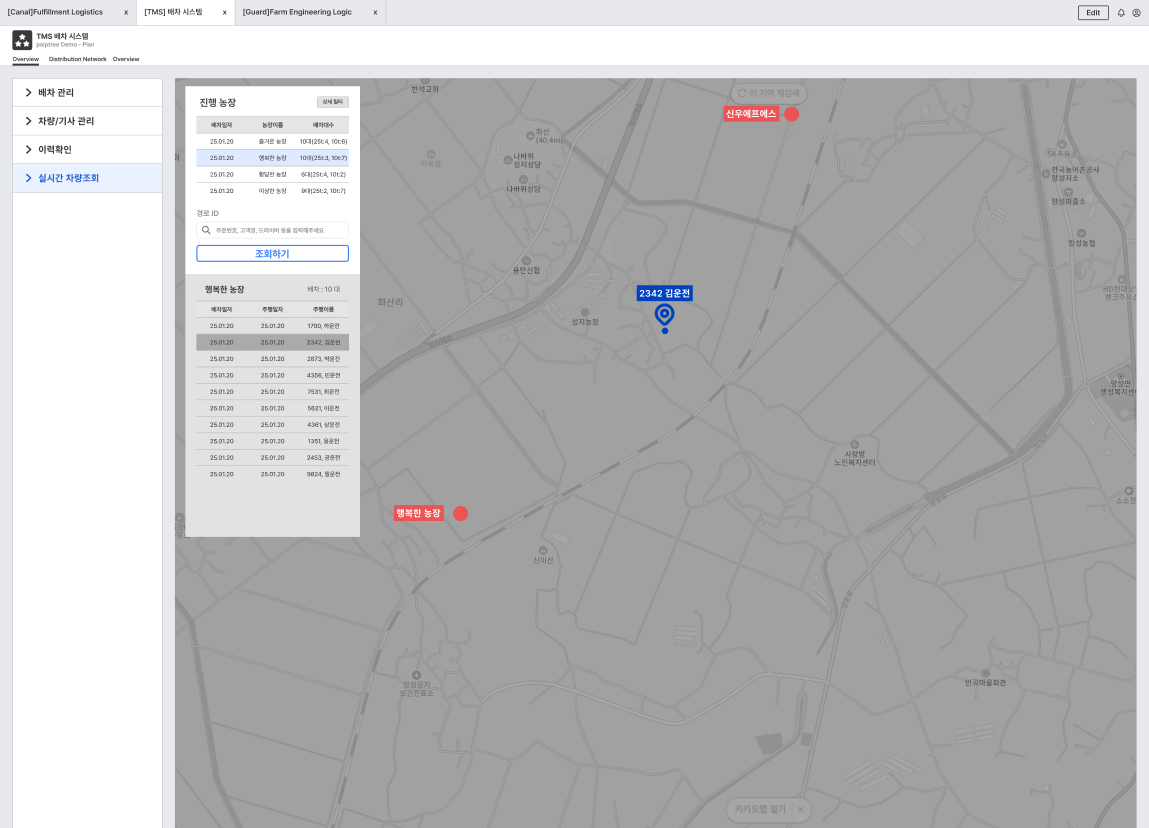This screenshot has height=828, width=1149.
Task: Click the blue vehicle location pin
Action: pyautogui.click(x=665, y=315)
